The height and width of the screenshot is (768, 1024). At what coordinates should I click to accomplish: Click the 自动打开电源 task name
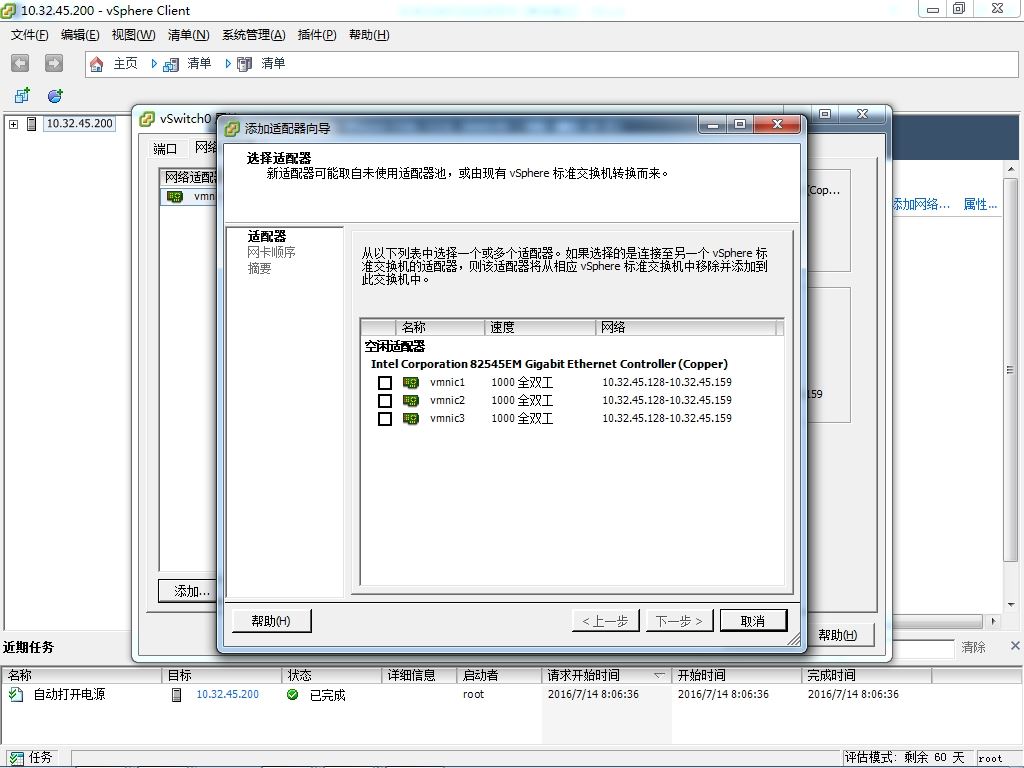pyautogui.click(x=69, y=694)
